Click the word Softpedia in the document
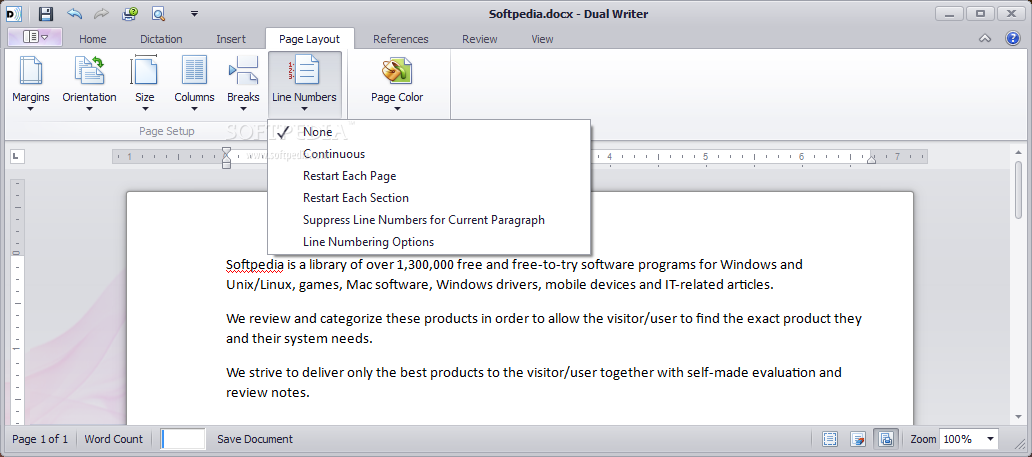This screenshot has height=457, width=1032. pyautogui.click(x=255, y=265)
